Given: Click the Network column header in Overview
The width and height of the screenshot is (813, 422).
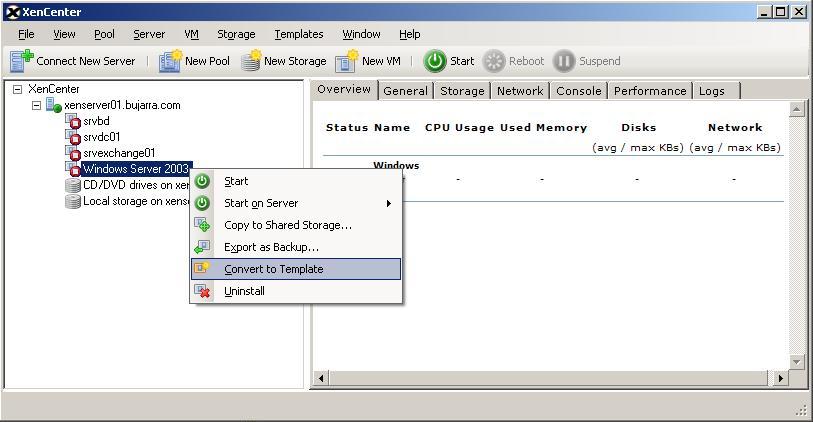Looking at the screenshot, I should click(x=735, y=128).
